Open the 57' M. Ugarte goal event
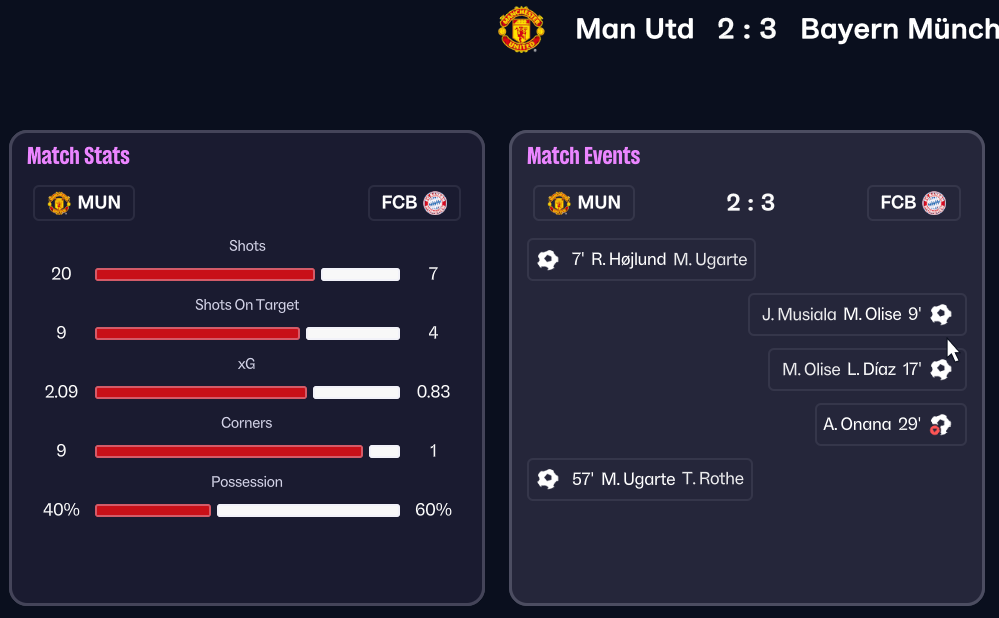This screenshot has width=999, height=618. tap(640, 479)
